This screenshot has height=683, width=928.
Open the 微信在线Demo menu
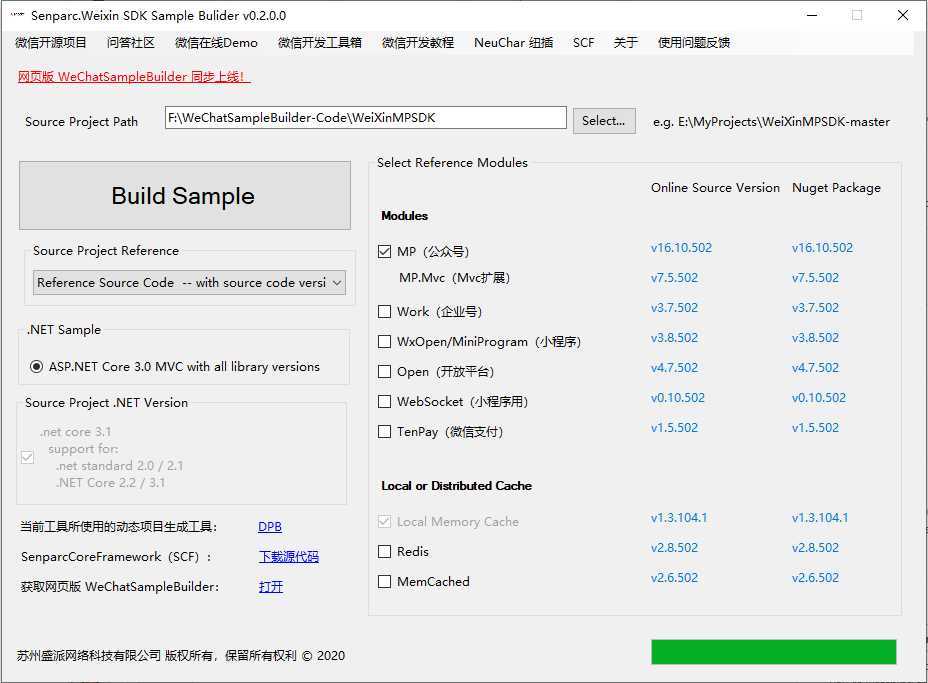click(x=217, y=43)
